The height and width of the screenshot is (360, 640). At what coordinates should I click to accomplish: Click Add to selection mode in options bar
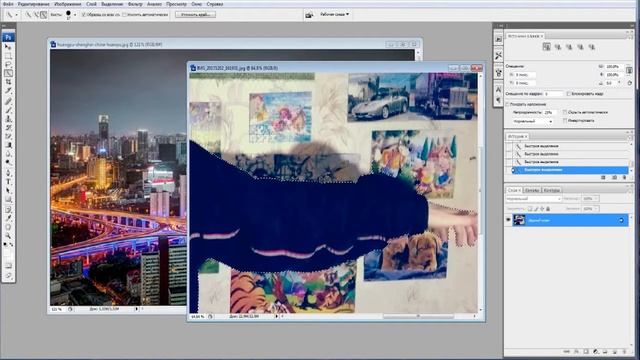pos(36,15)
